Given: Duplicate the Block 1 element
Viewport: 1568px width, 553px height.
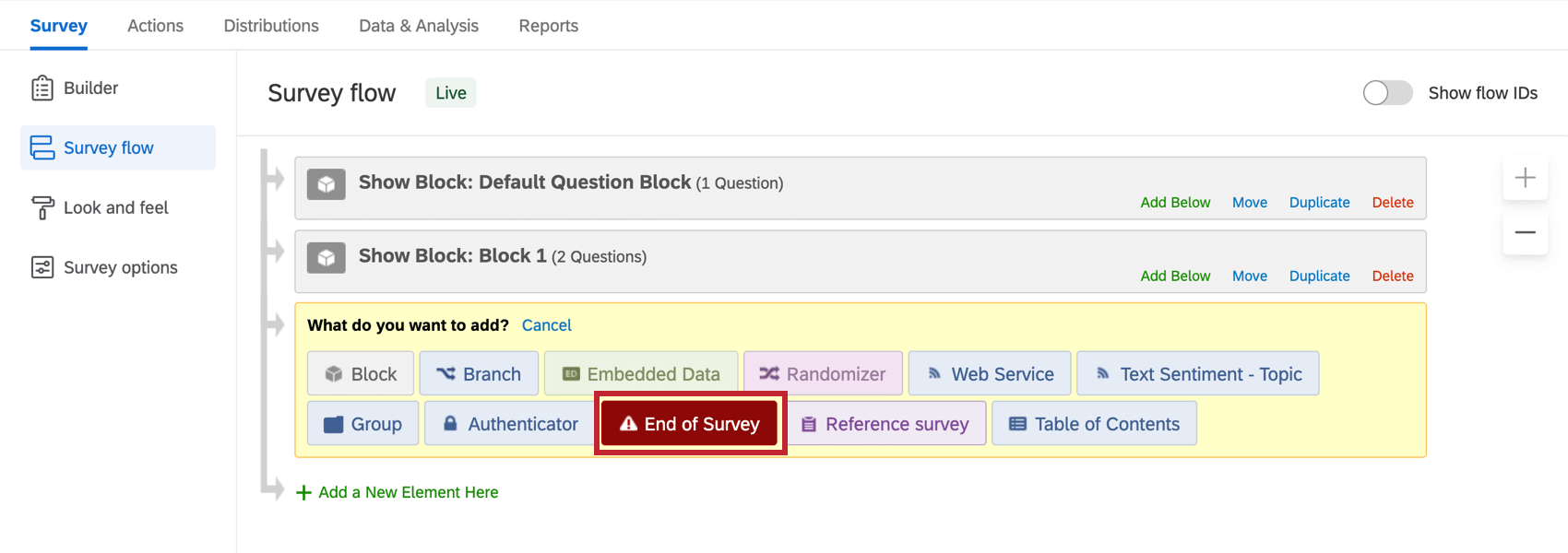Looking at the screenshot, I should pos(1319,275).
